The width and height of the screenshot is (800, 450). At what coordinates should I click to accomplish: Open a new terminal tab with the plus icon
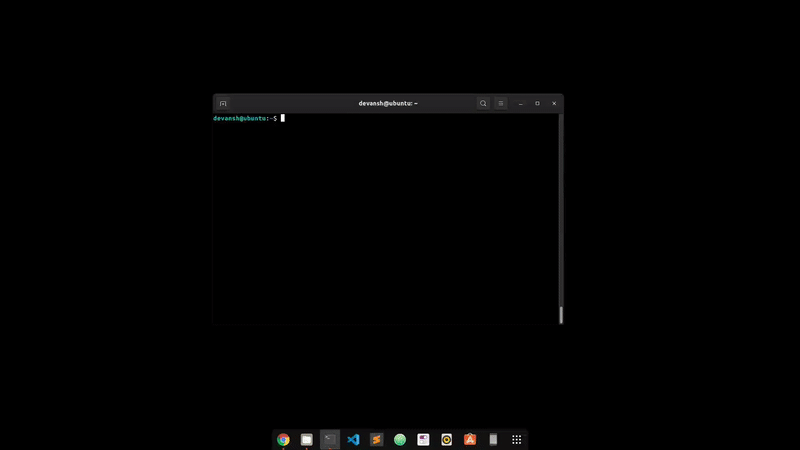[x=223, y=104]
